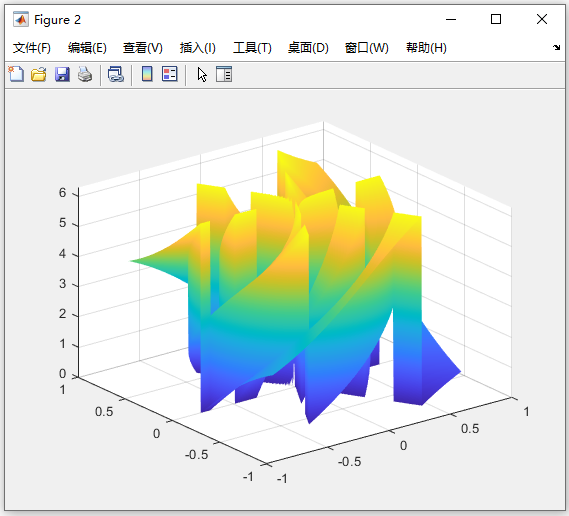The height and width of the screenshot is (516, 569).
Task: Click the dock figure arrow at menu bar end
Action: coord(556,47)
